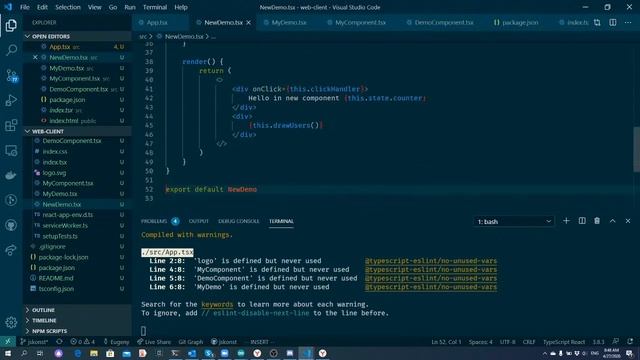Close the terminal panel
The height and width of the screenshot is (360, 640).
628,221
